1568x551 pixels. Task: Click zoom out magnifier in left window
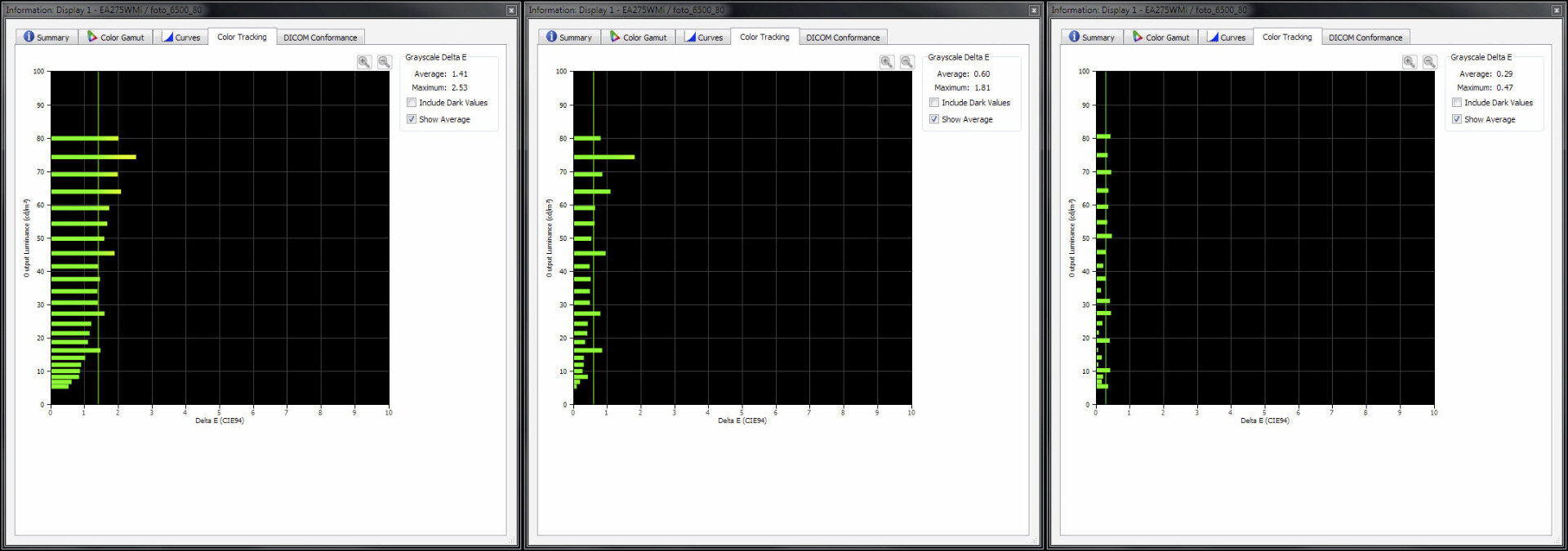(x=384, y=62)
